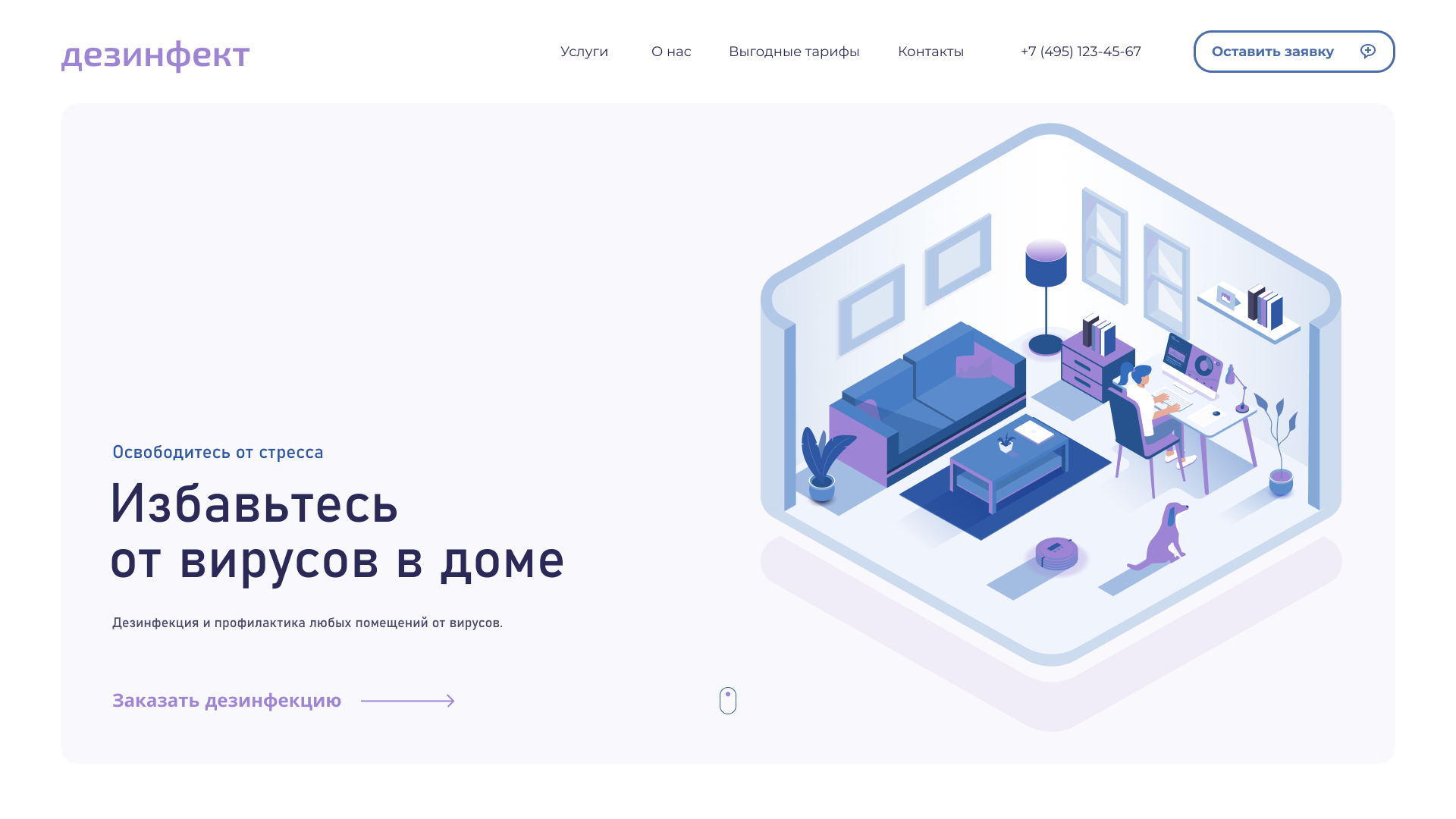This screenshot has width=1456, height=819.
Task: Click the isometric room illustration
Action: pos(1050,430)
